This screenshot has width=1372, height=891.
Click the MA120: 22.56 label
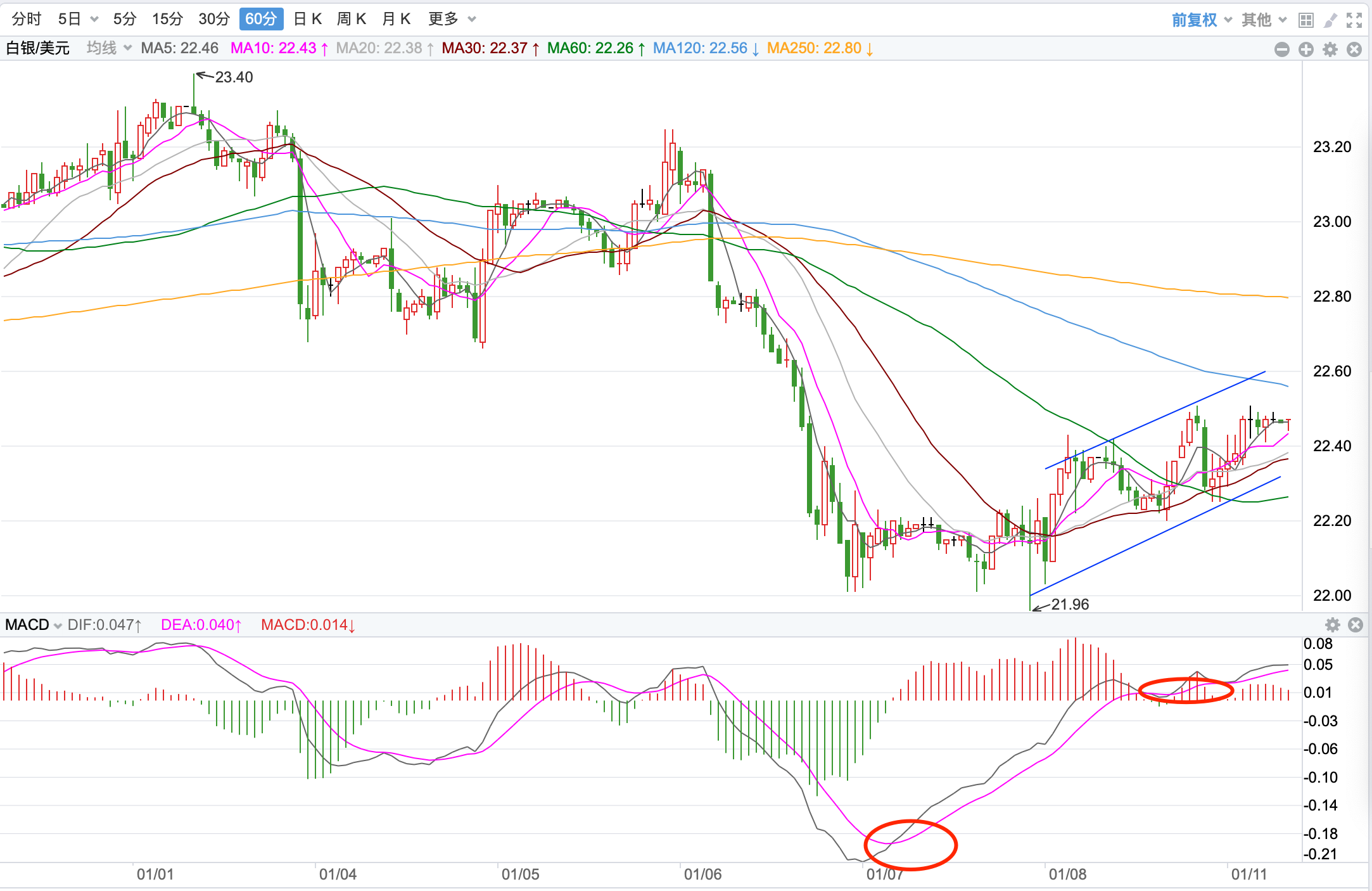point(706,48)
